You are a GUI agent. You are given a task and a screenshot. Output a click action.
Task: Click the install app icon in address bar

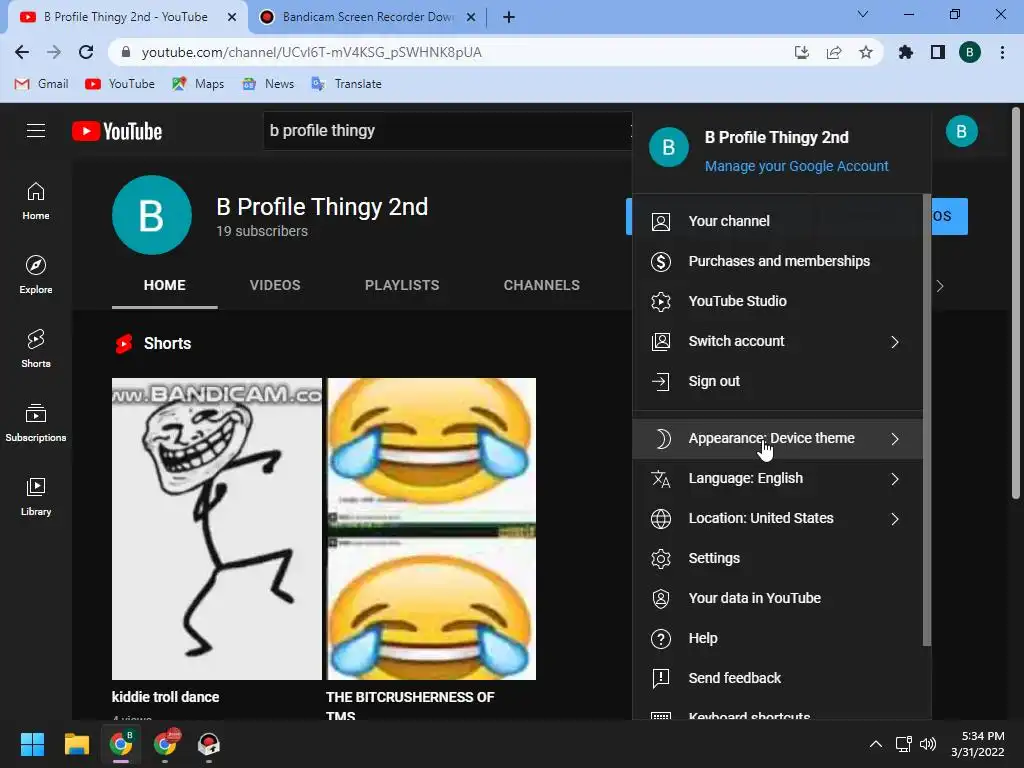802,52
